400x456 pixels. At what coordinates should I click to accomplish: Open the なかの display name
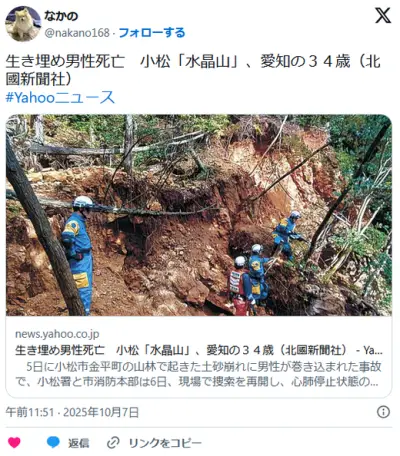click(61, 16)
